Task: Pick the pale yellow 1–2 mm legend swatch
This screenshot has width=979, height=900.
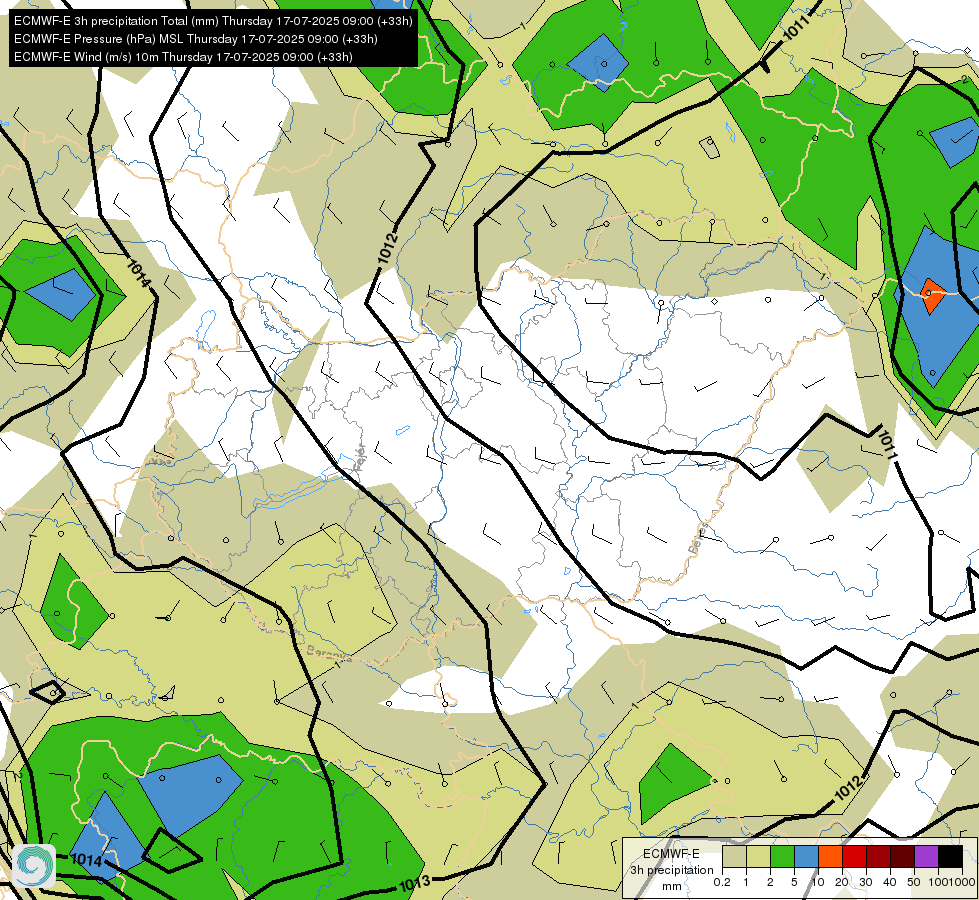Action: click(x=758, y=856)
